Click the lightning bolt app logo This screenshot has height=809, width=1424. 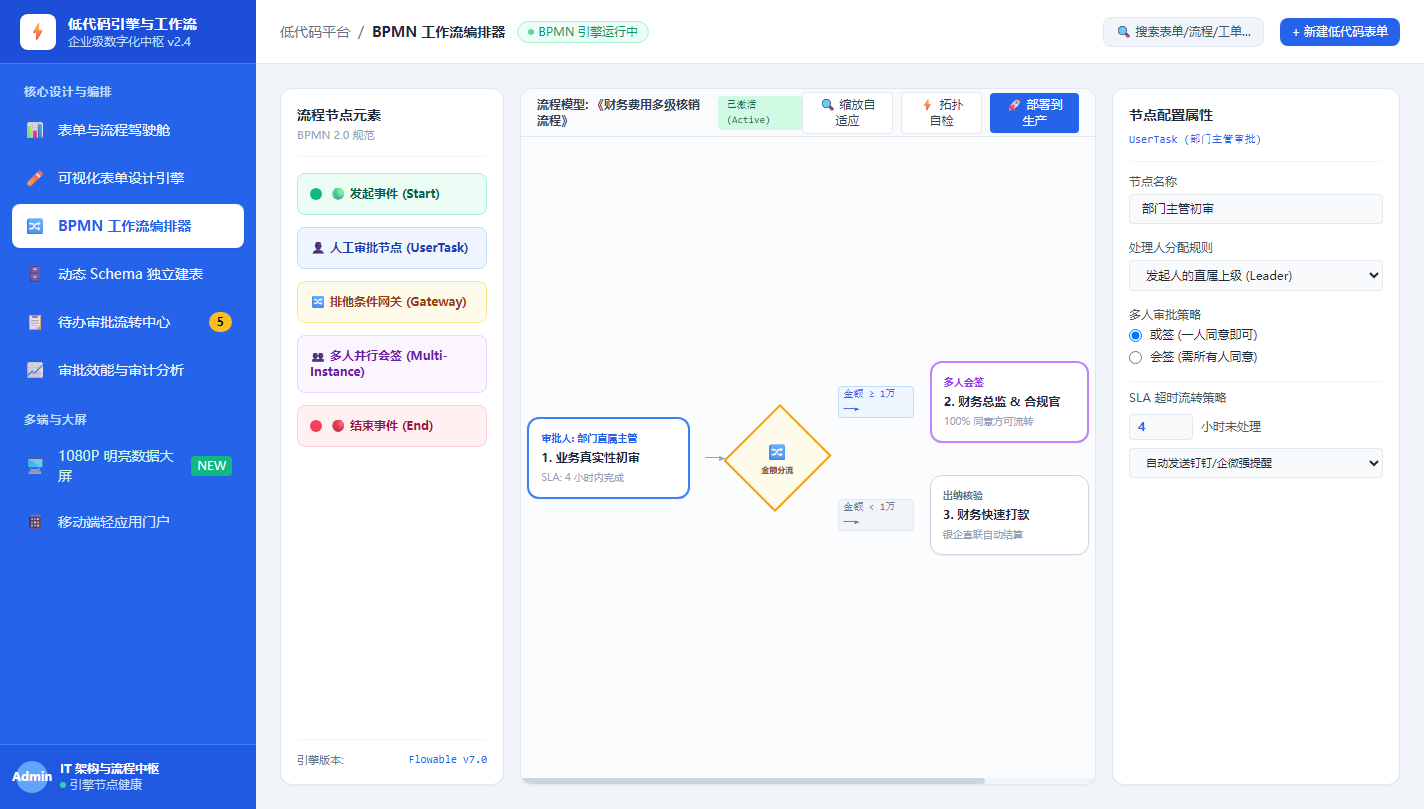tap(38, 32)
